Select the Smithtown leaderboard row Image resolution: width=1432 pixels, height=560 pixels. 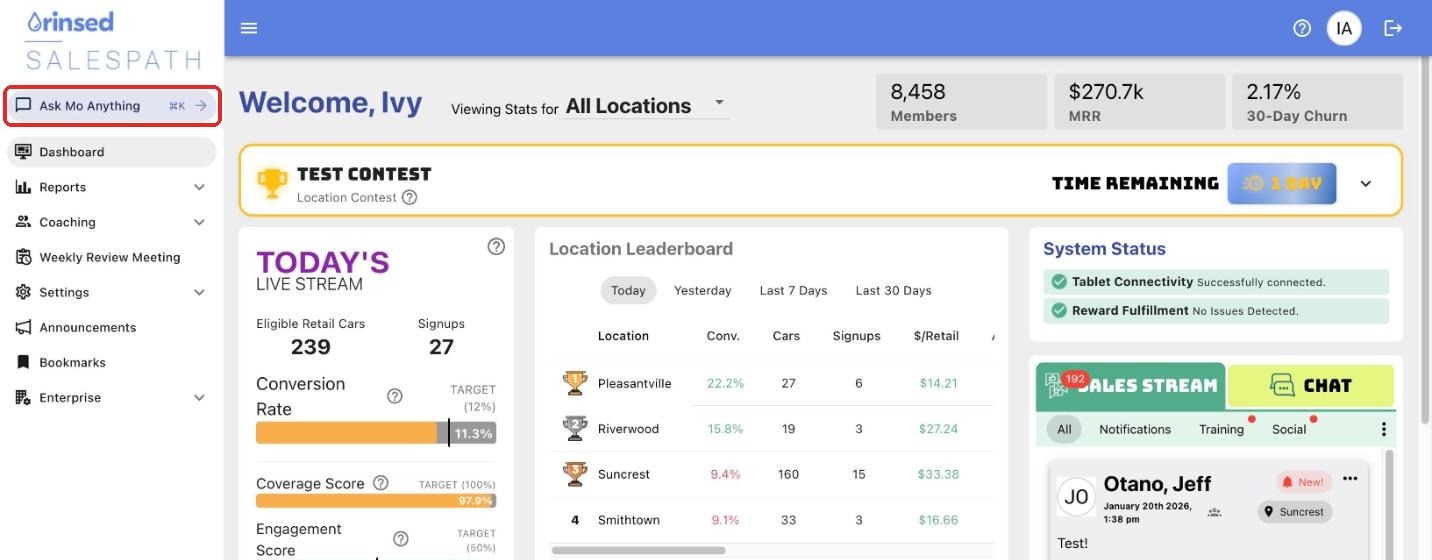coord(772,520)
